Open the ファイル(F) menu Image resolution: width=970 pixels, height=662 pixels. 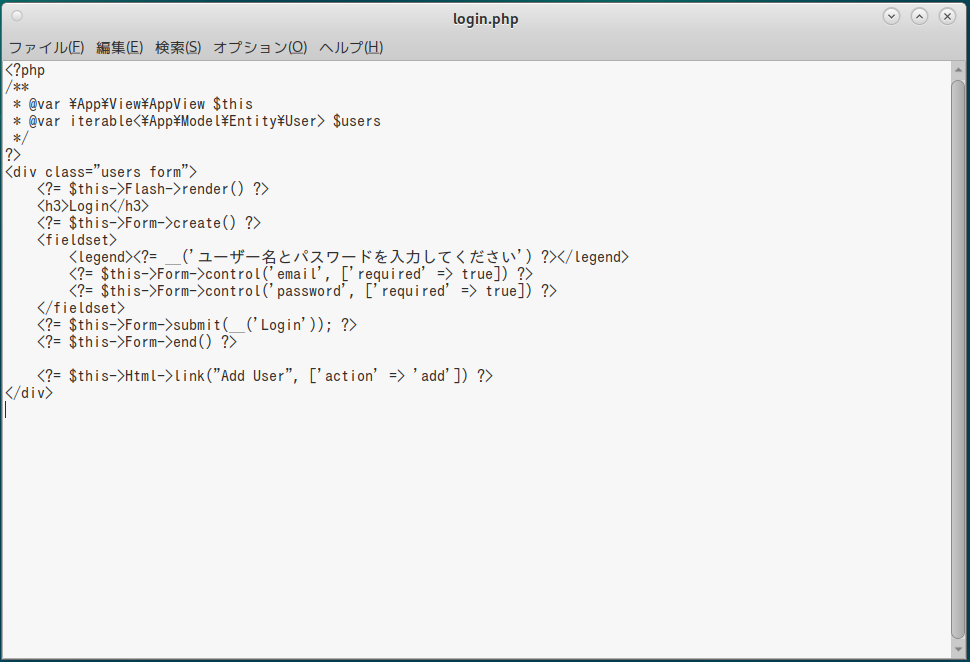46,47
